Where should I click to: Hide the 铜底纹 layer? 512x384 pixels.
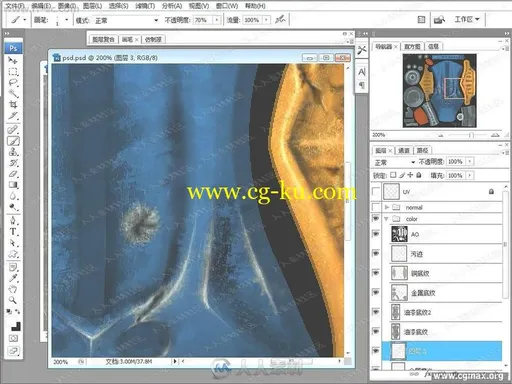[376, 273]
